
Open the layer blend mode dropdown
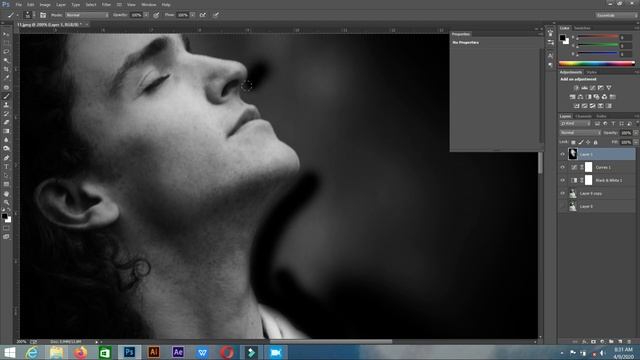(x=580, y=133)
